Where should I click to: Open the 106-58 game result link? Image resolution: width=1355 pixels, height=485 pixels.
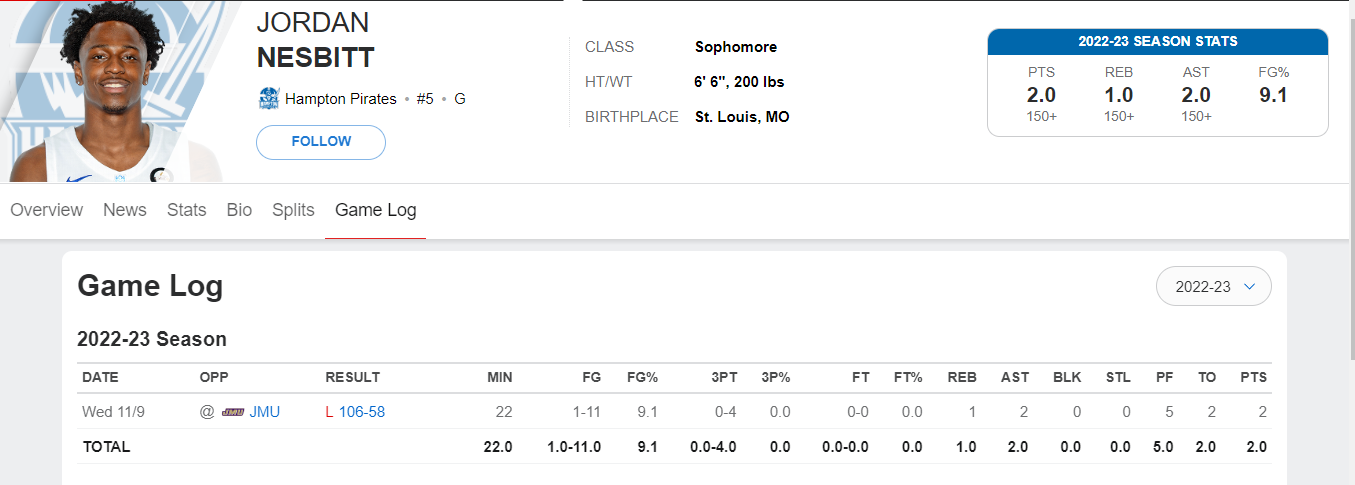point(362,411)
